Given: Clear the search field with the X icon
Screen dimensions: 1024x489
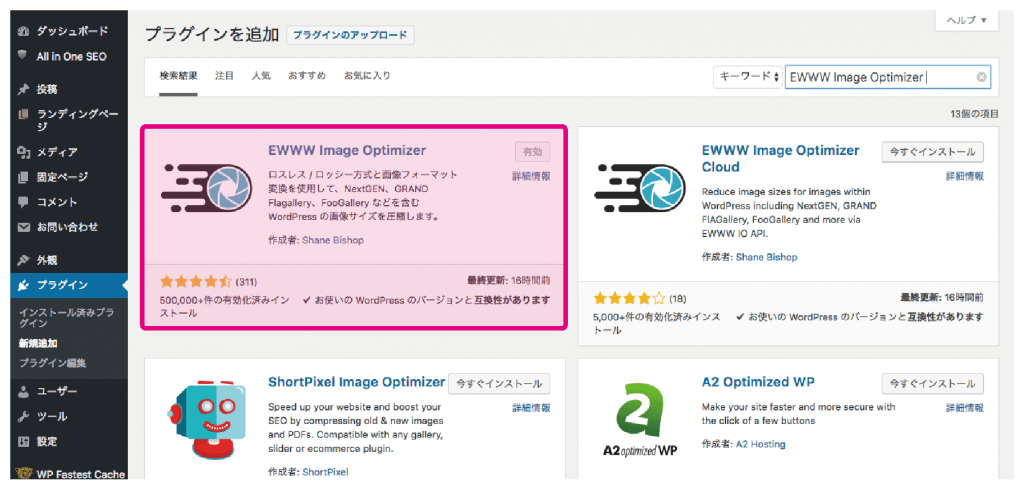Looking at the screenshot, I should click(981, 77).
